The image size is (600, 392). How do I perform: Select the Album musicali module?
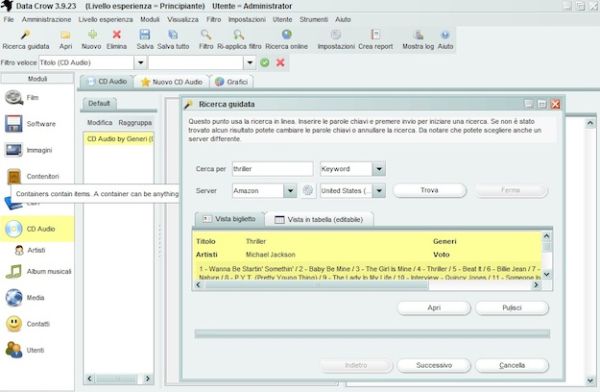(x=38, y=271)
